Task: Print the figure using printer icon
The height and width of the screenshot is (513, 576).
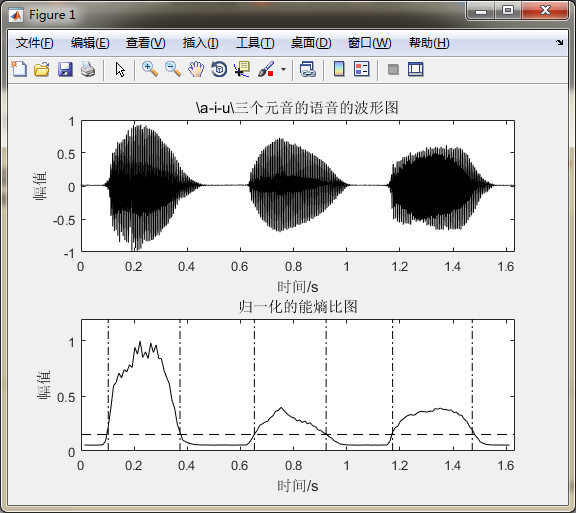Action: coord(88,69)
